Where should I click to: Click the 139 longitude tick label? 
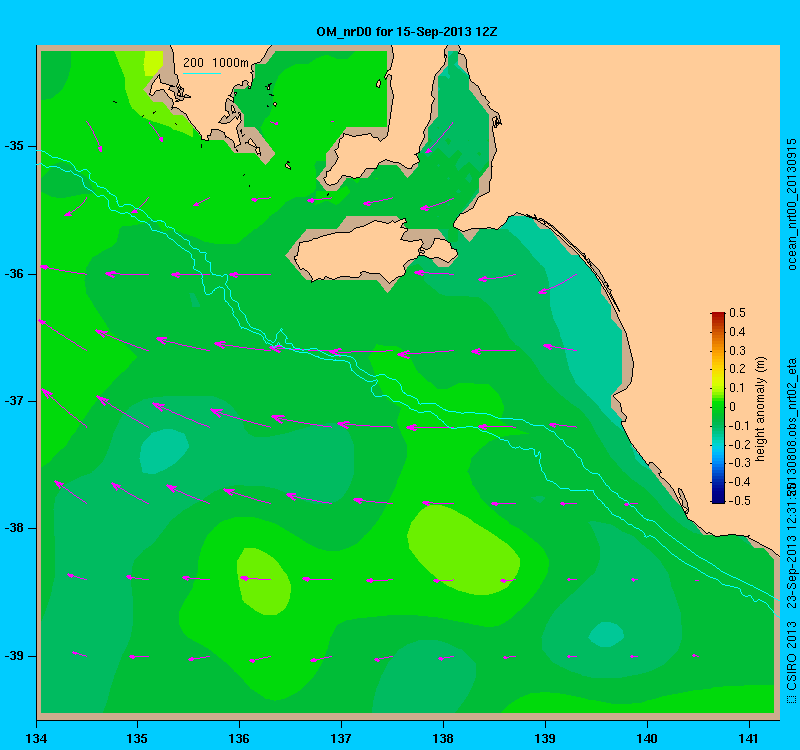click(545, 738)
